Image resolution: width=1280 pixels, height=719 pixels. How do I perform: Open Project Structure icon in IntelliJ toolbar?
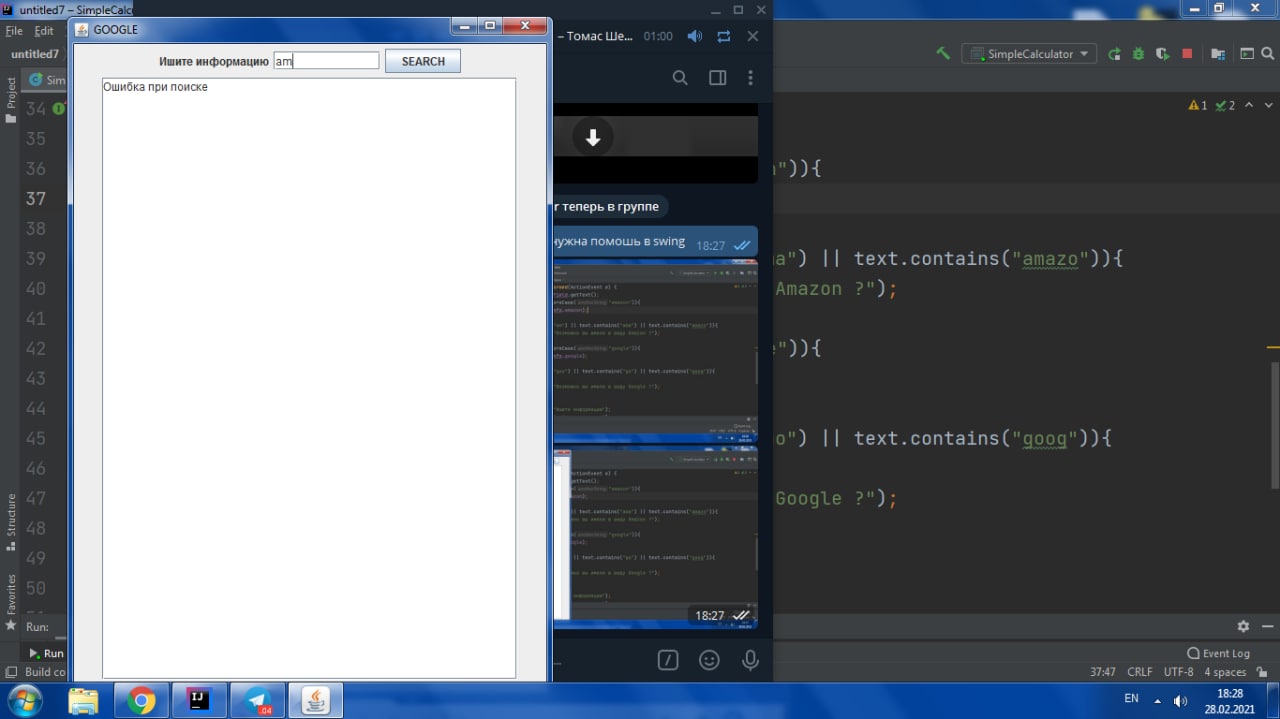tap(1218, 54)
